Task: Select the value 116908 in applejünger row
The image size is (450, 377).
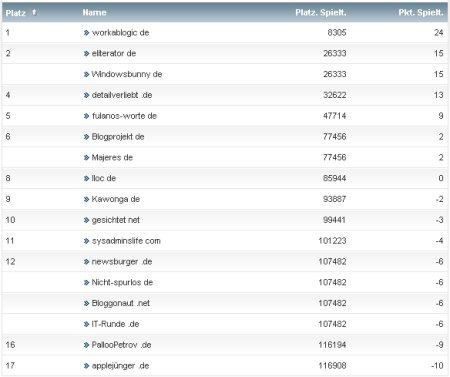Action: [x=332, y=366]
